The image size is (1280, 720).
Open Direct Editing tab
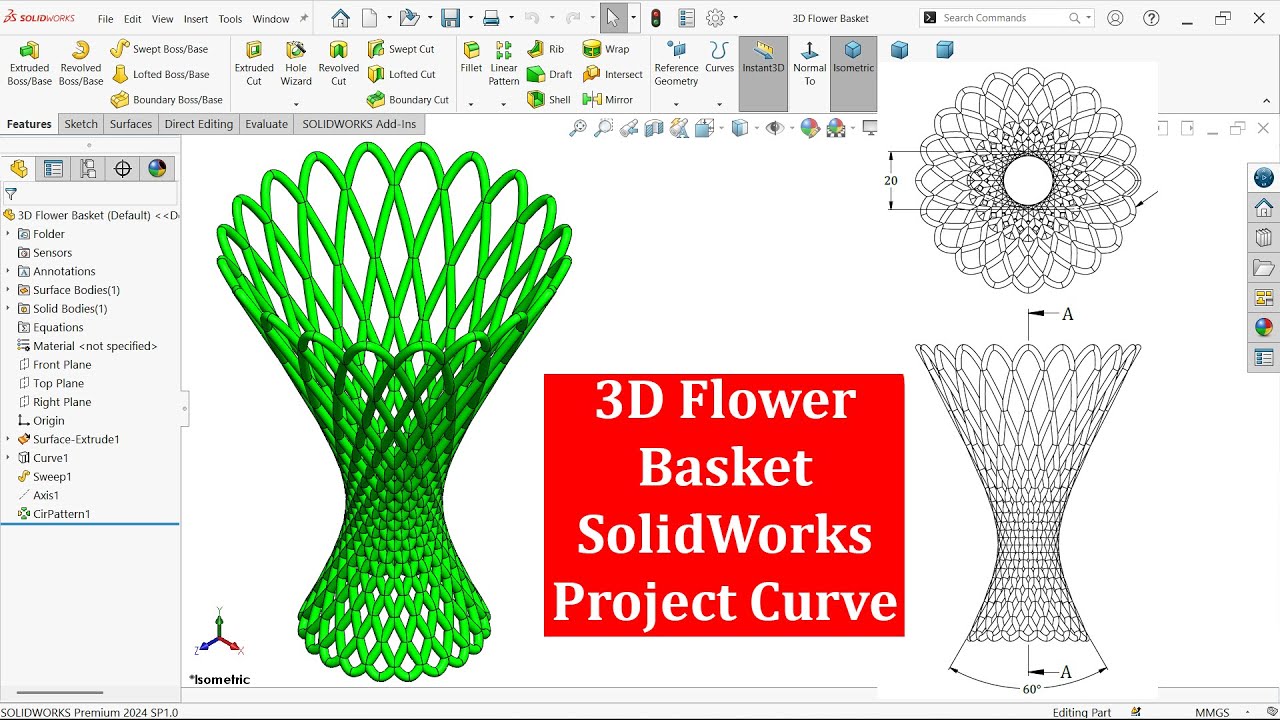pyautogui.click(x=199, y=124)
